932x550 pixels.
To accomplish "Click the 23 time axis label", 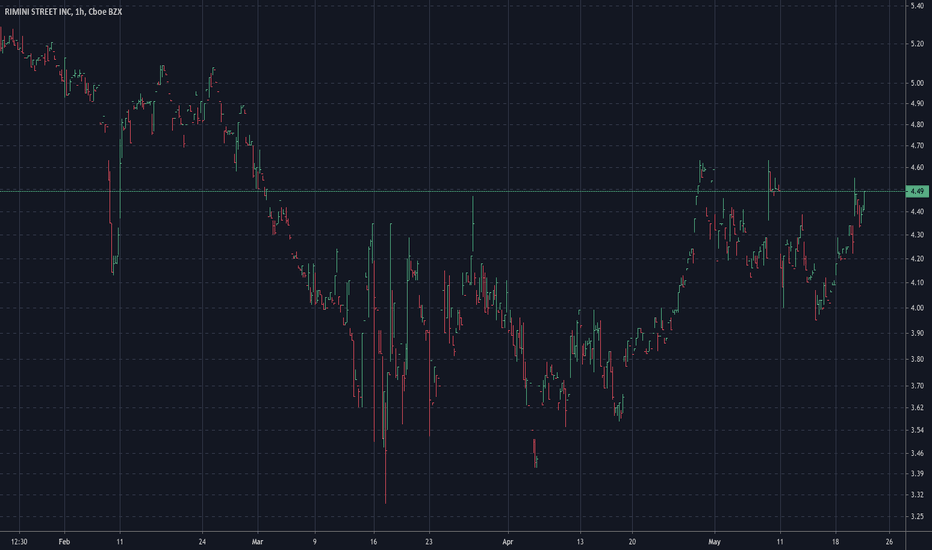I will (x=429, y=542).
